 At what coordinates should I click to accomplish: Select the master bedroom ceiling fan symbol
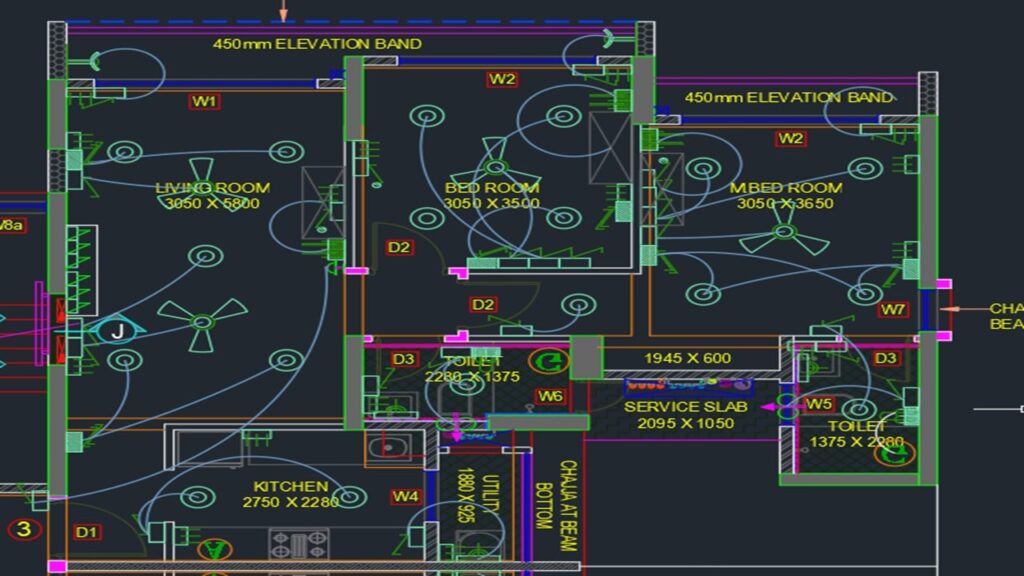[784, 238]
